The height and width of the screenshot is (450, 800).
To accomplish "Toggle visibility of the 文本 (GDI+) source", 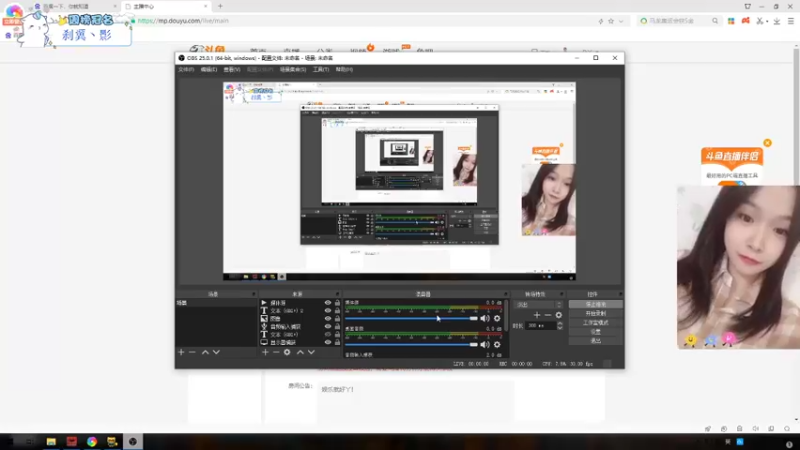I will (x=328, y=334).
